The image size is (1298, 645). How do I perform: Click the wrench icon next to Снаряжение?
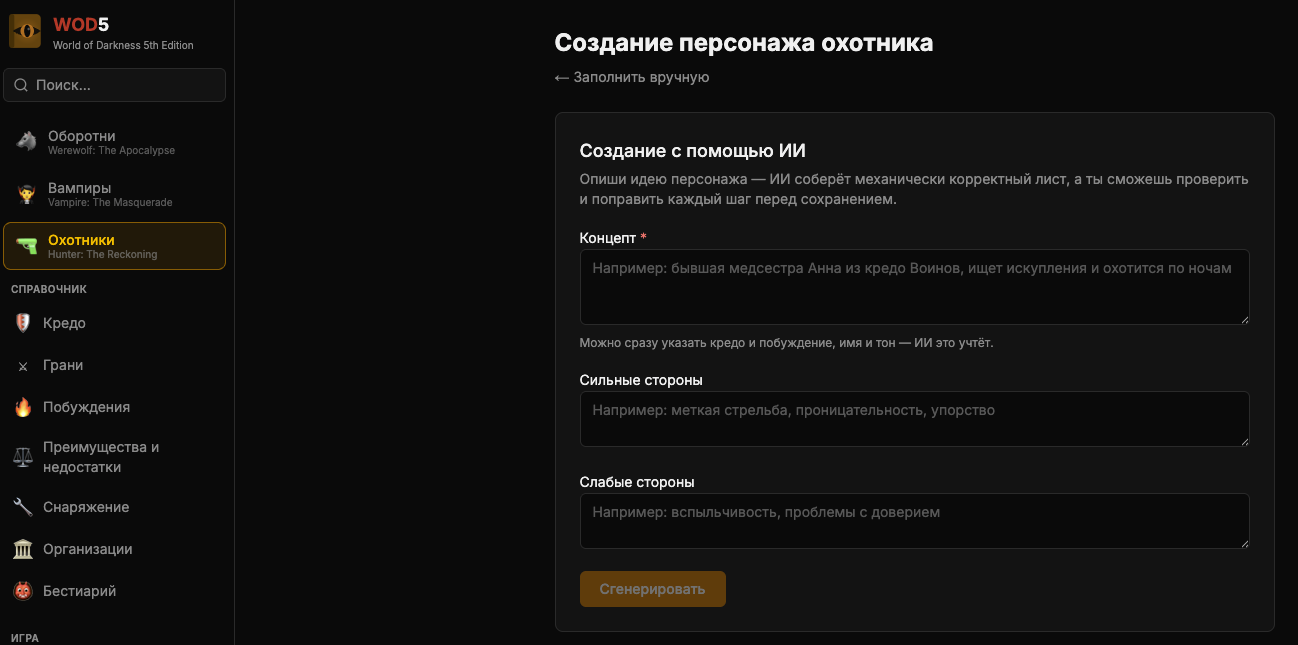[x=23, y=507]
